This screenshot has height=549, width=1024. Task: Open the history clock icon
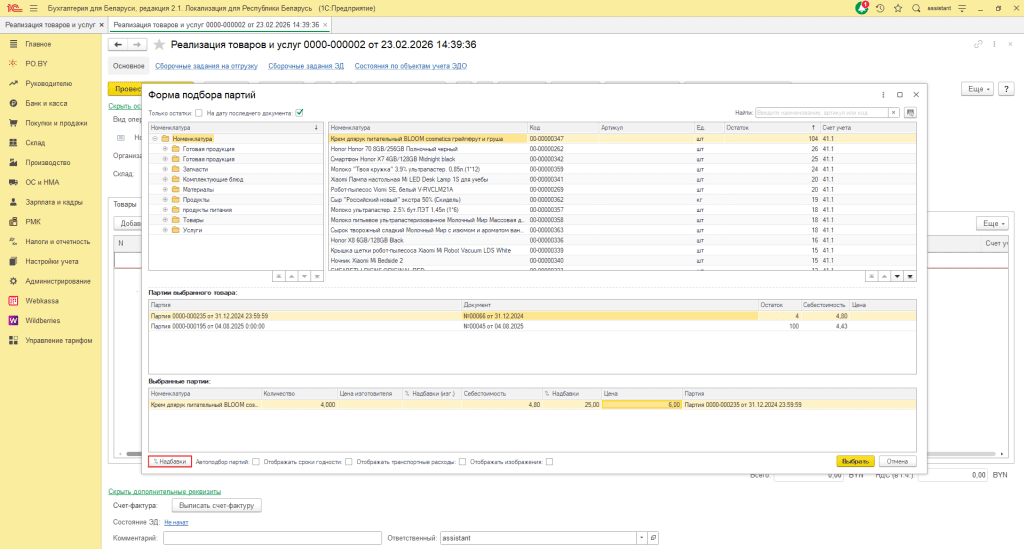[x=880, y=8]
